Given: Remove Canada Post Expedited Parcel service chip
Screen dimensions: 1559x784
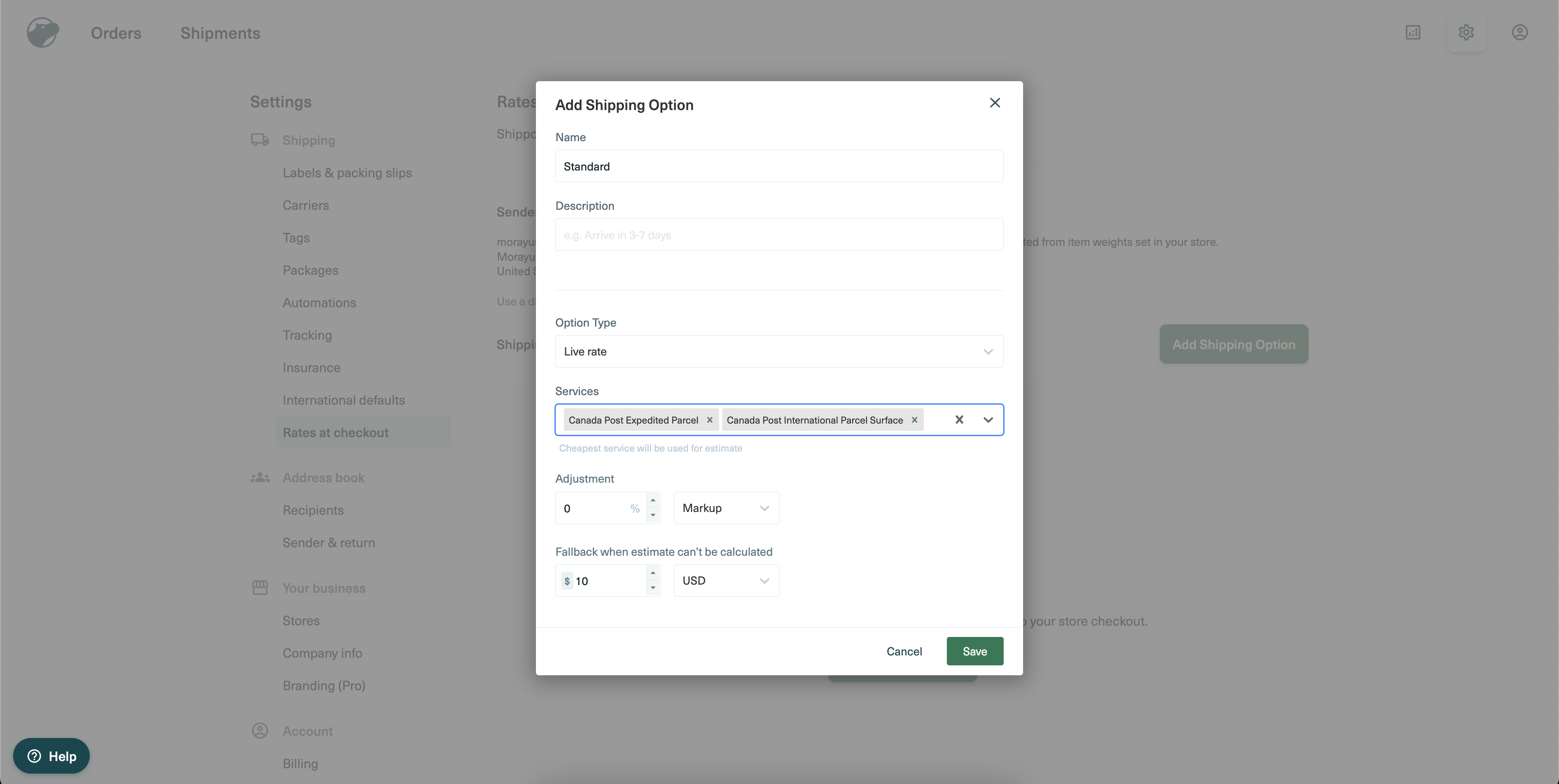Looking at the screenshot, I should click(709, 420).
